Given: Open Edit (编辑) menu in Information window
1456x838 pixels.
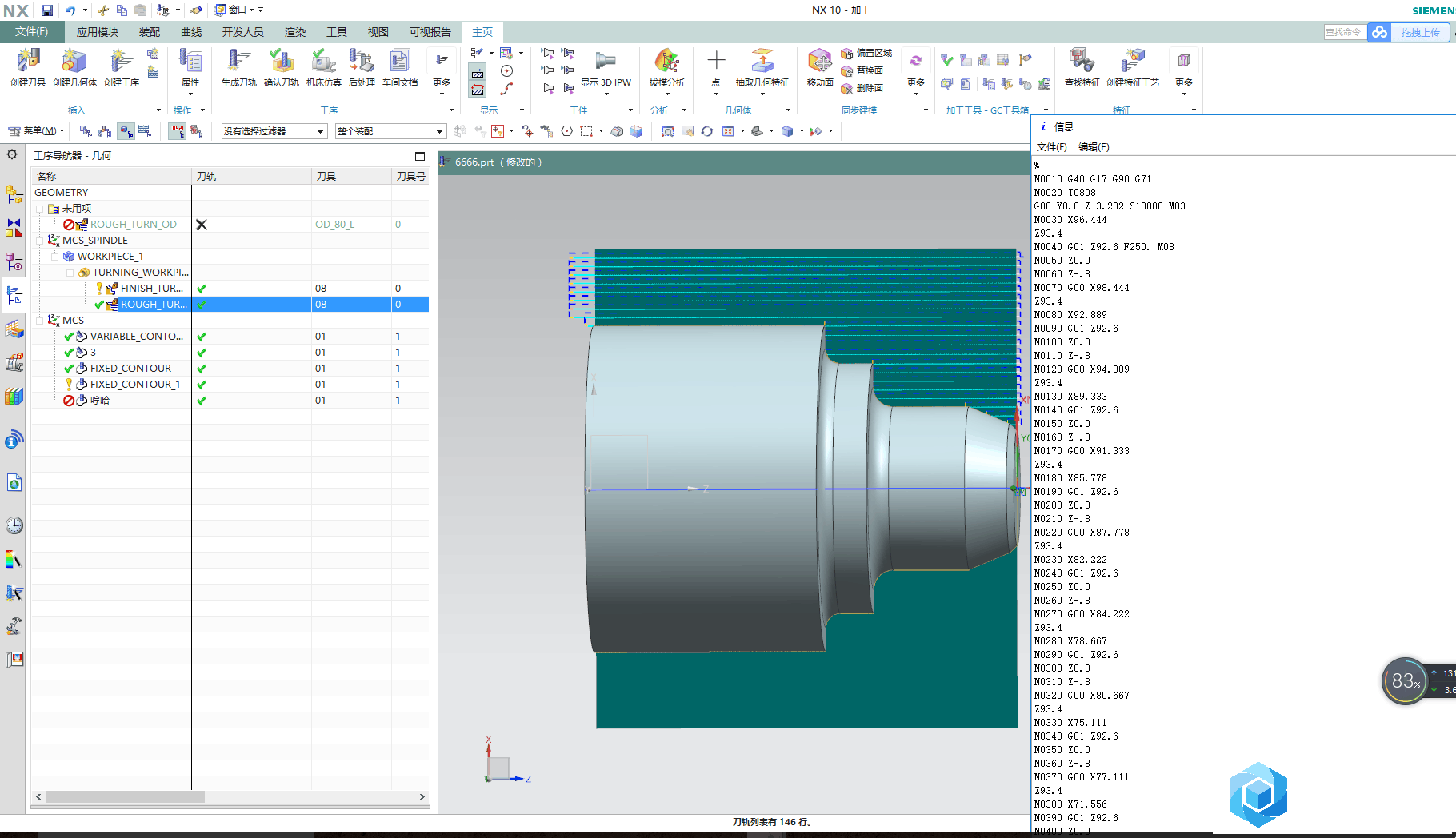Looking at the screenshot, I should (1094, 147).
